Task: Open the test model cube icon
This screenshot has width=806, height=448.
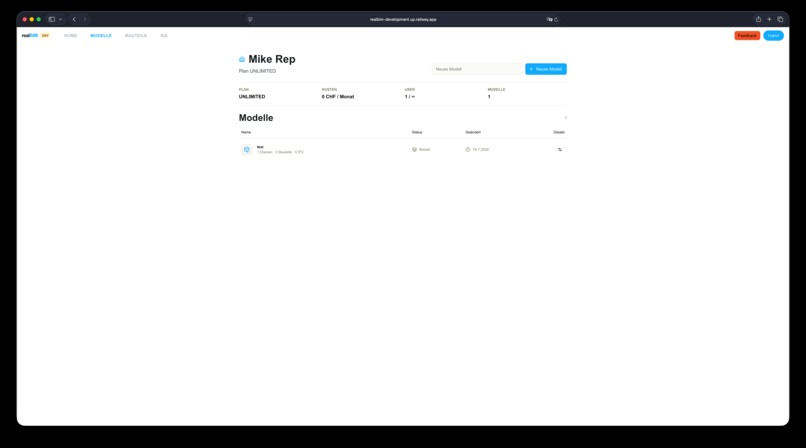Action: (x=247, y=150)
